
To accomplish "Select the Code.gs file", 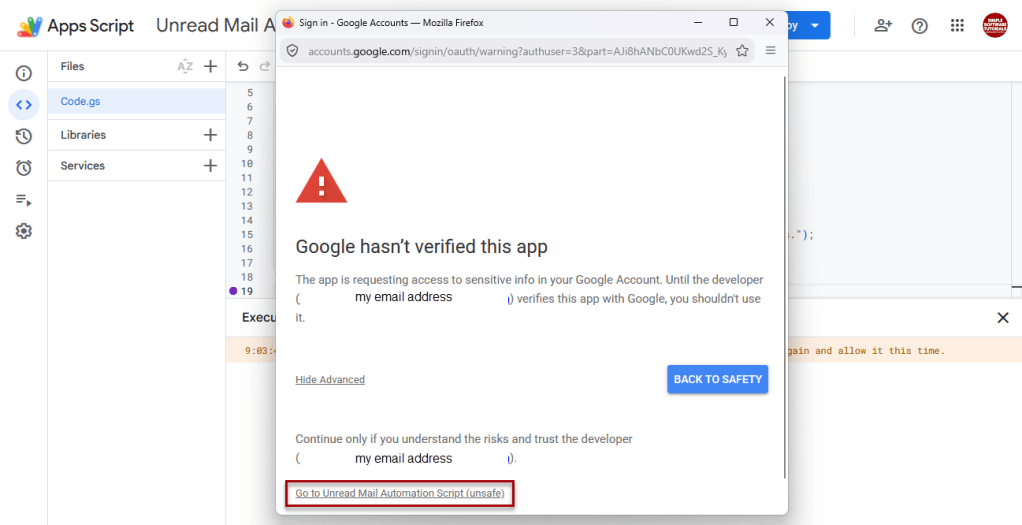I will 137,101.
